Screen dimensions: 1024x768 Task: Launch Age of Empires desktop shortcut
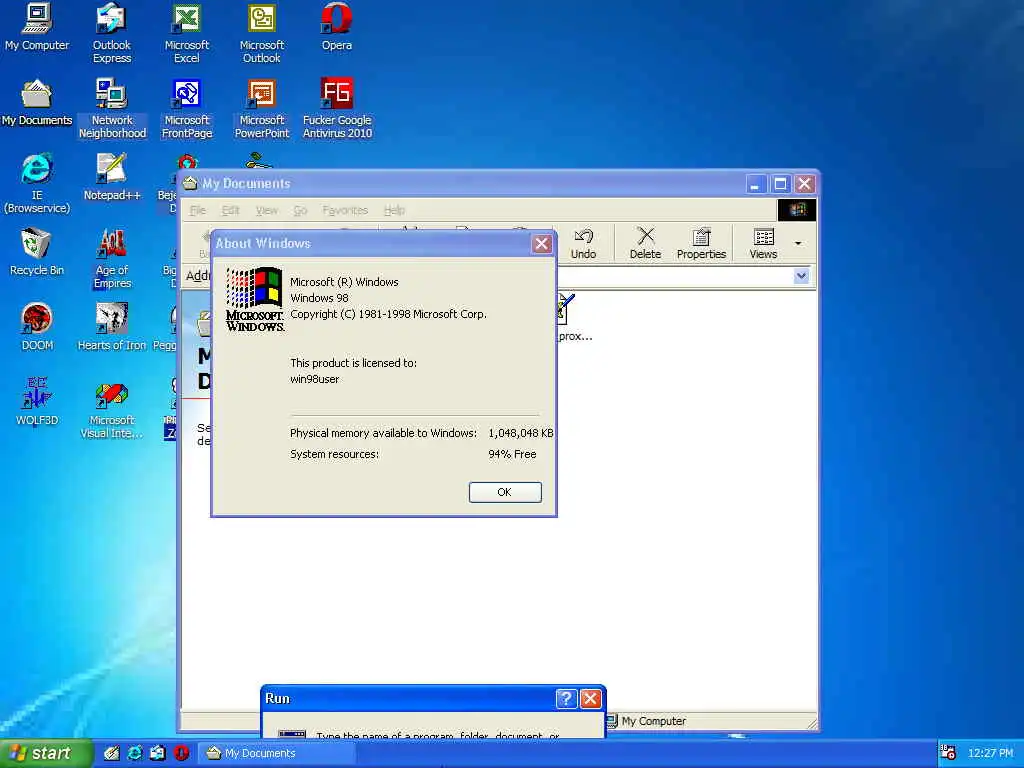point(112,258)
